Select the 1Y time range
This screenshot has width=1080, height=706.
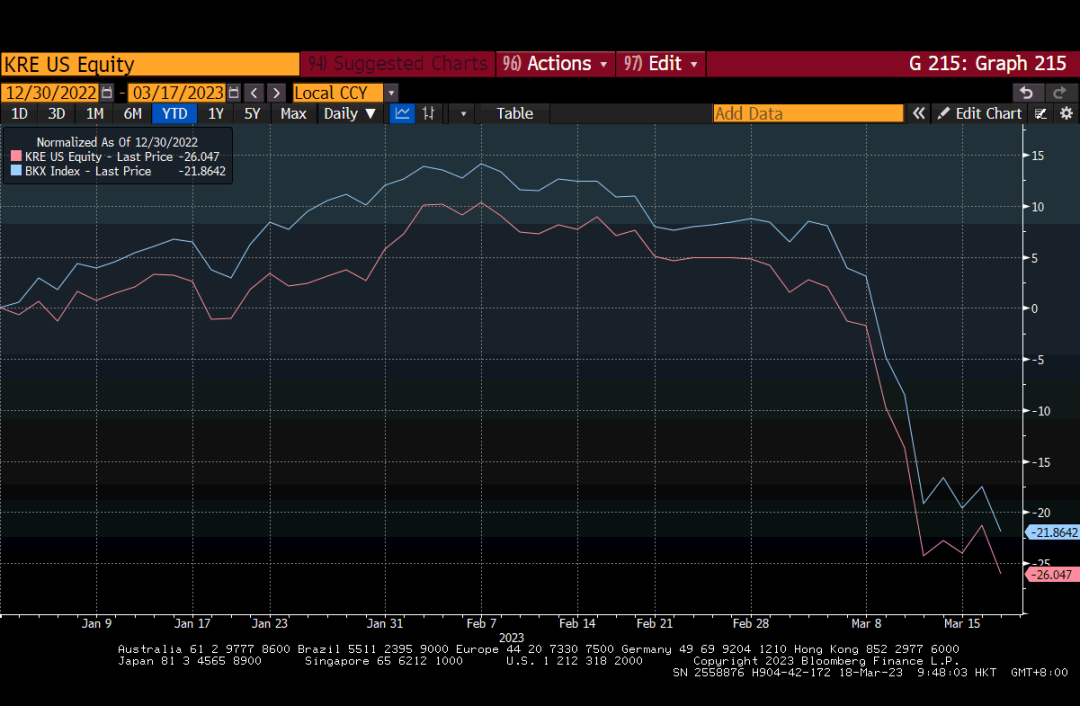click(215, 113)
